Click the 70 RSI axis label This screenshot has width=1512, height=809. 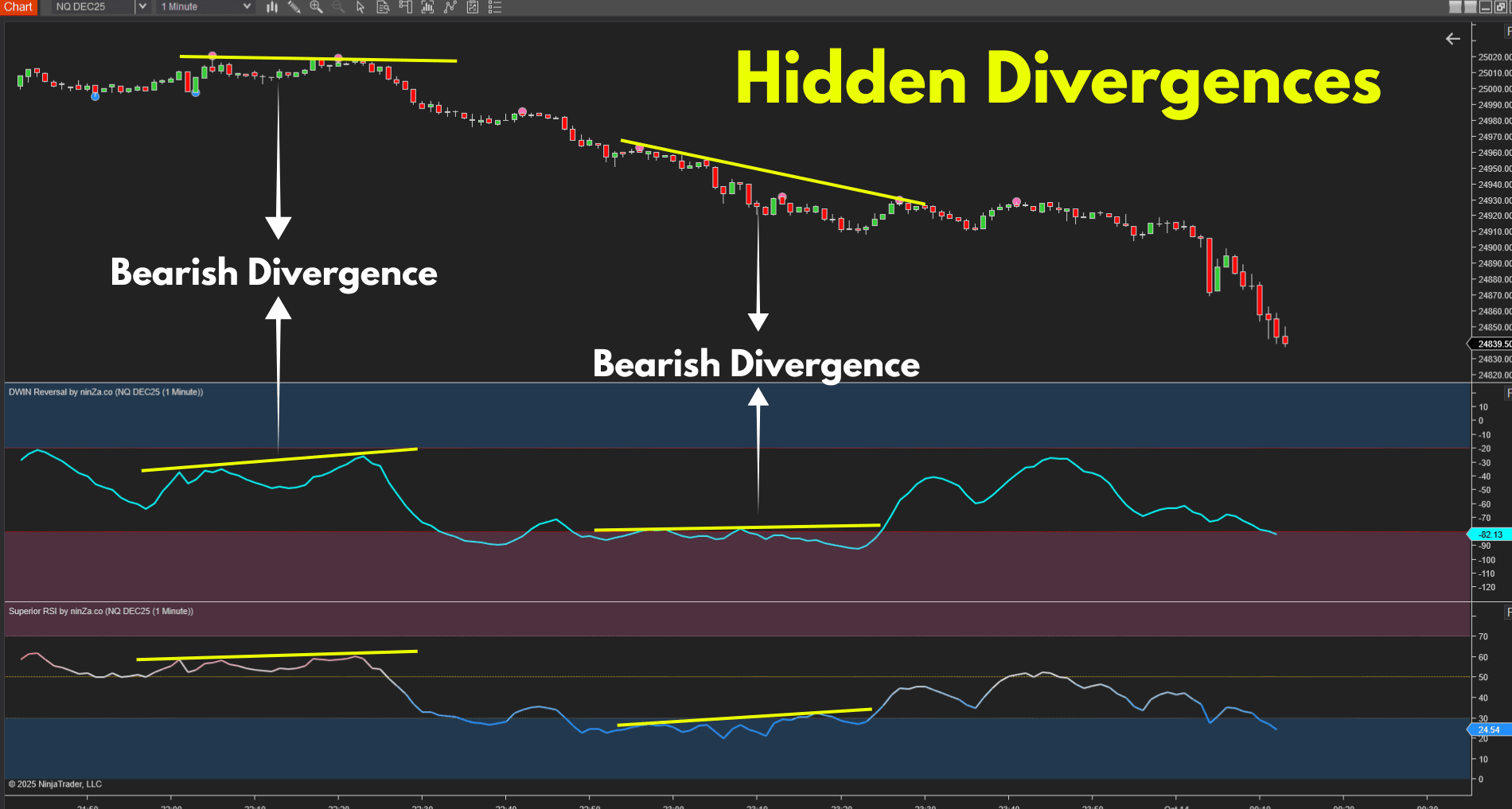pyautogui.click(x=1483, y=636)
